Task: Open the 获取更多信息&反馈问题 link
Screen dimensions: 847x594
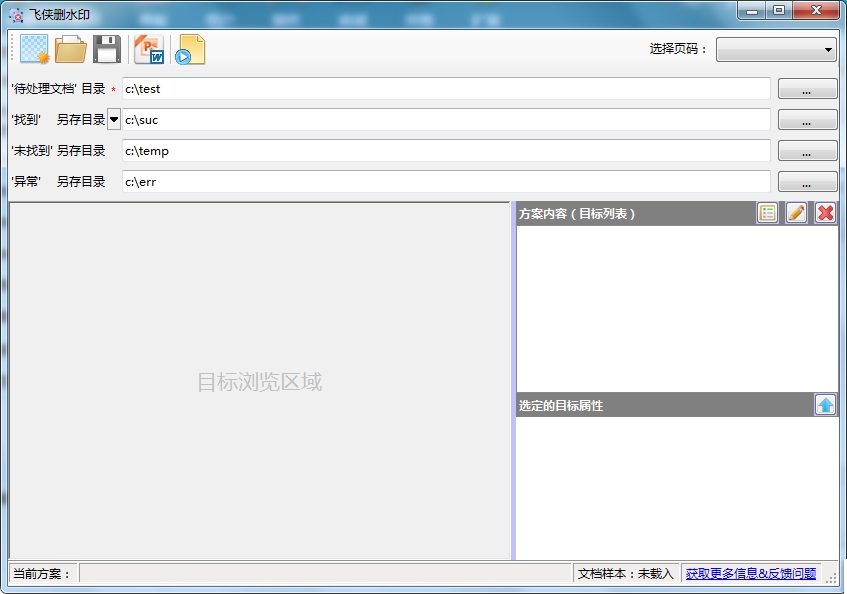Action: click(x=750, y=573)
